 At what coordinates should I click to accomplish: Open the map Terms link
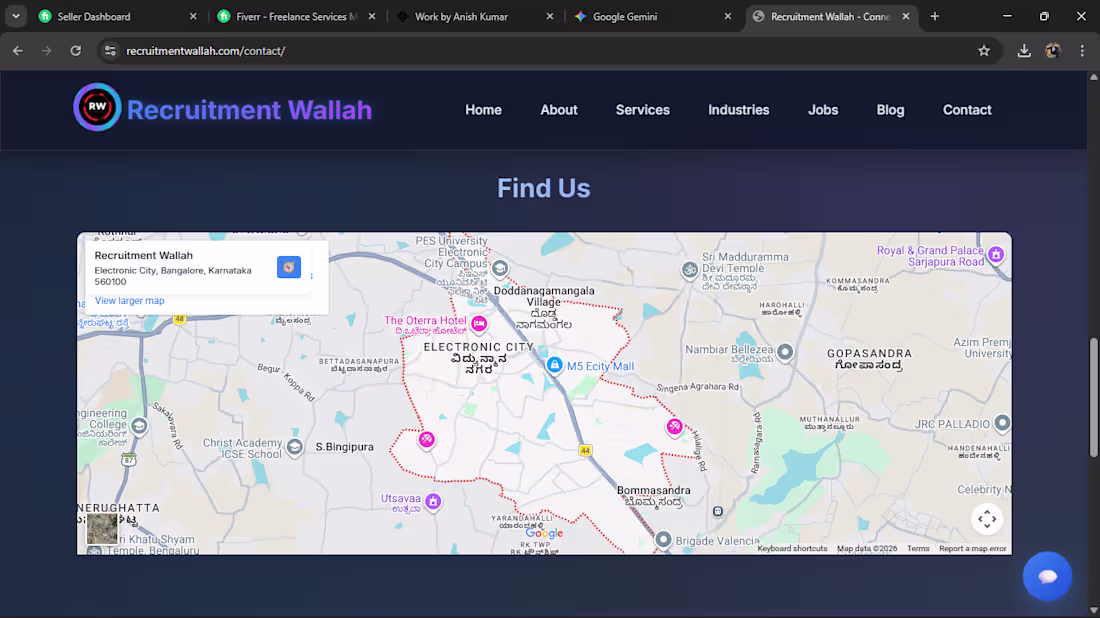click(918, 549)
